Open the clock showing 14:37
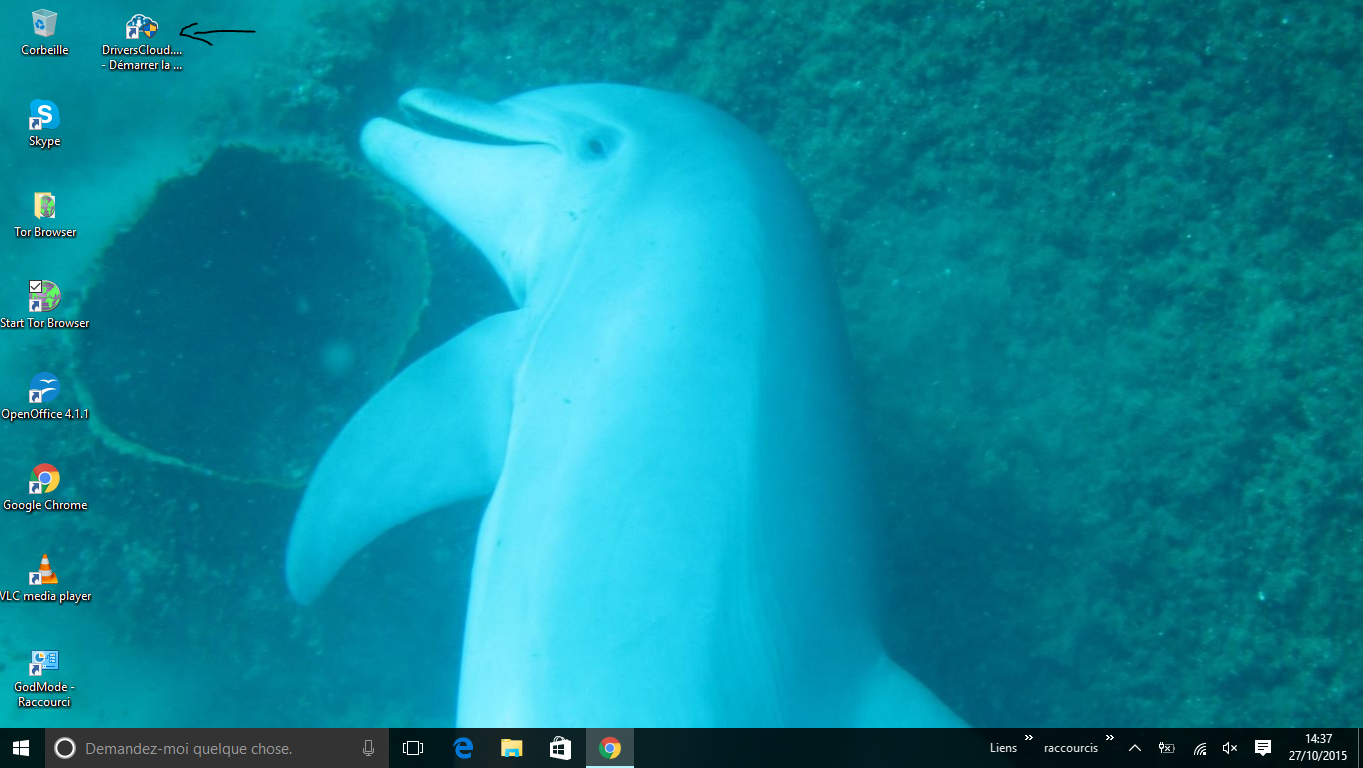This screenshot has width=1363, height=768. pos(1317,748)
